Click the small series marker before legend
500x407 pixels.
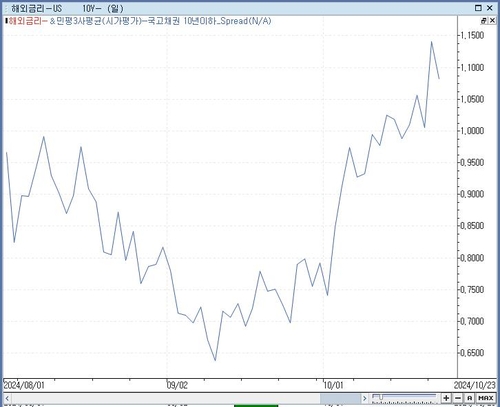click(x=6, y=21)
